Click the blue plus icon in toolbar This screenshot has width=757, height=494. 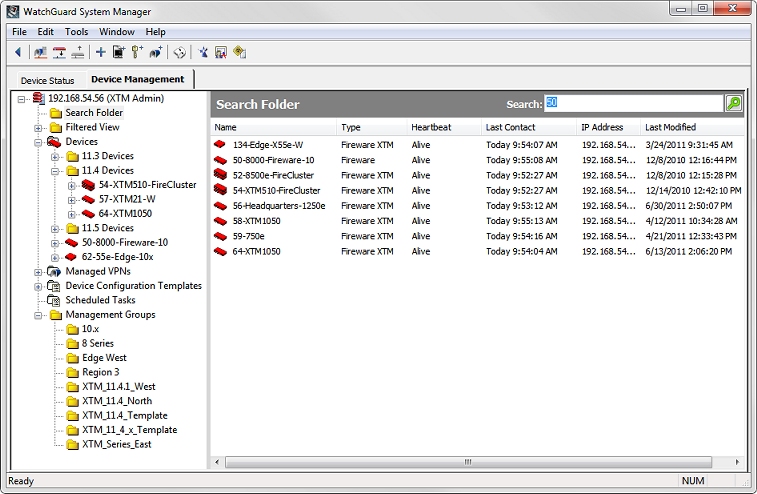(100, 52)
